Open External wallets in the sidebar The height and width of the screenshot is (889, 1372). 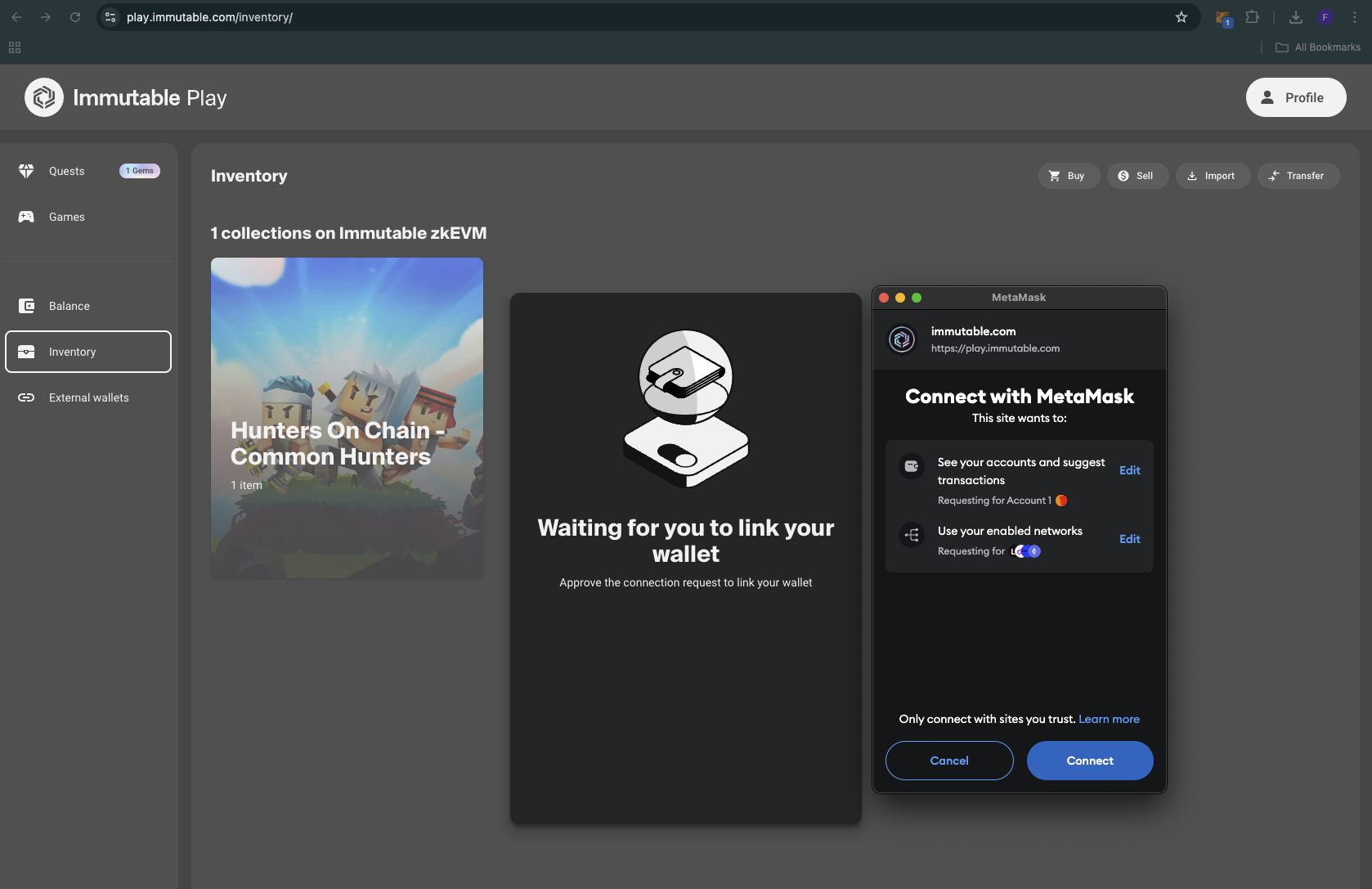pyautogui.click(x=88, y=397)
